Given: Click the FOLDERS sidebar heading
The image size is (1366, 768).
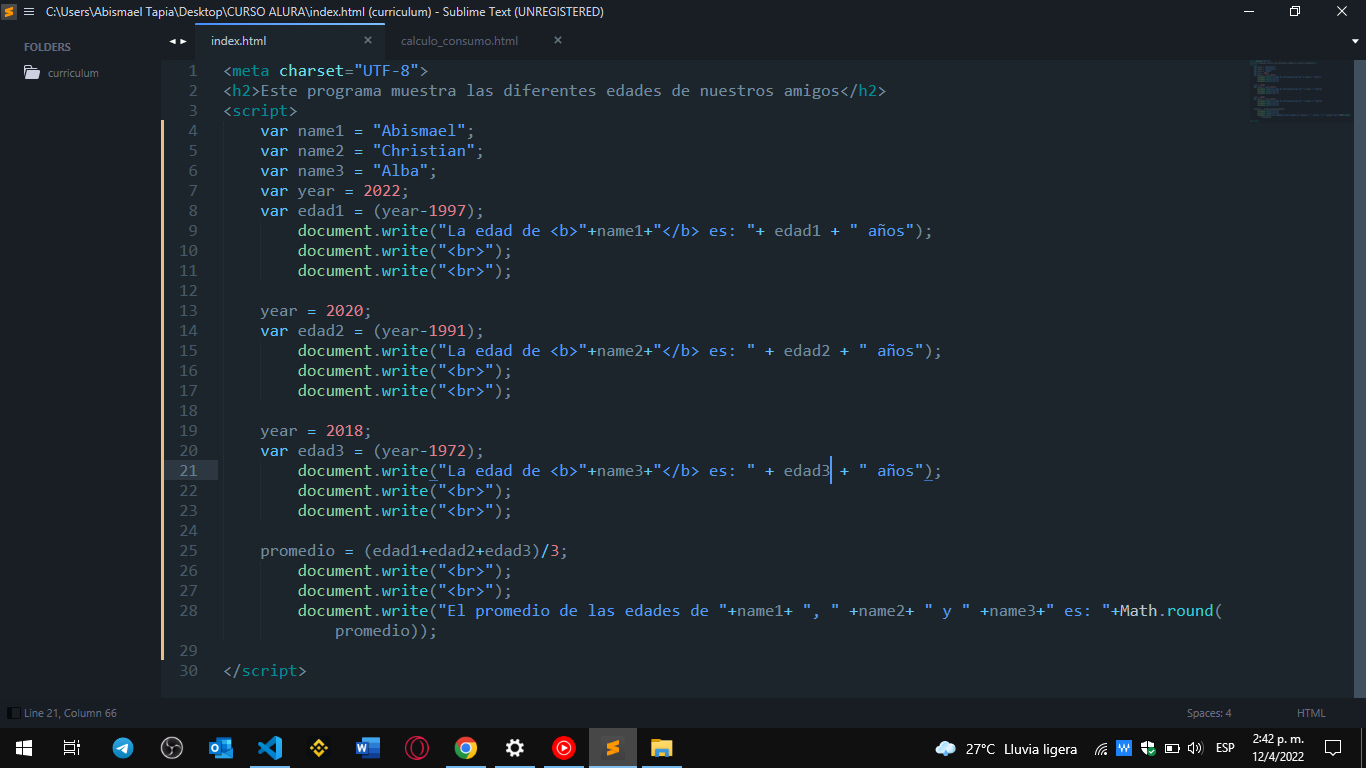Looking at the screenshot, I should [47, 47].
